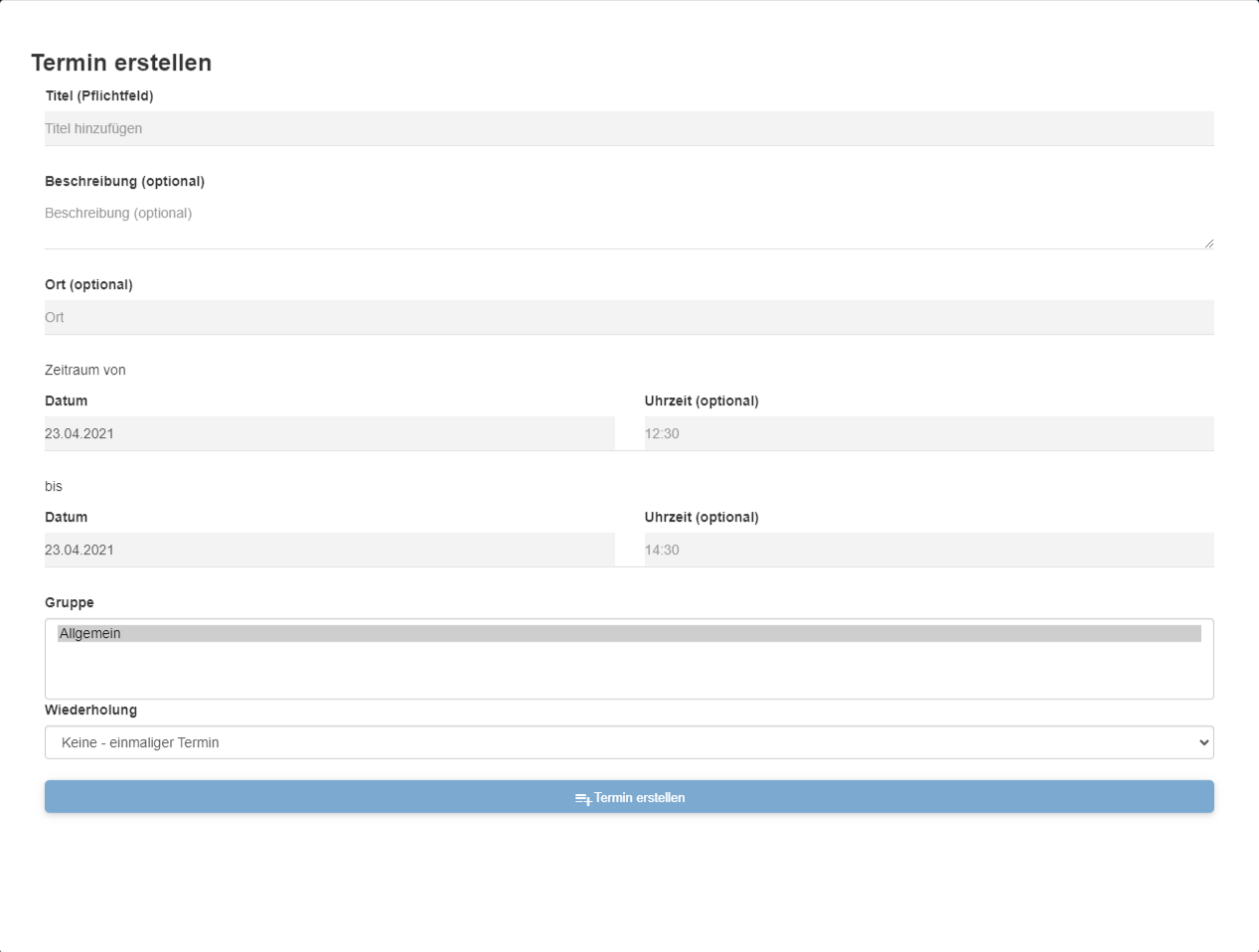The image size is (1259, 952).
Task: Click the "Beschreibung (optional)" label
Action: [x=124, y=182]
